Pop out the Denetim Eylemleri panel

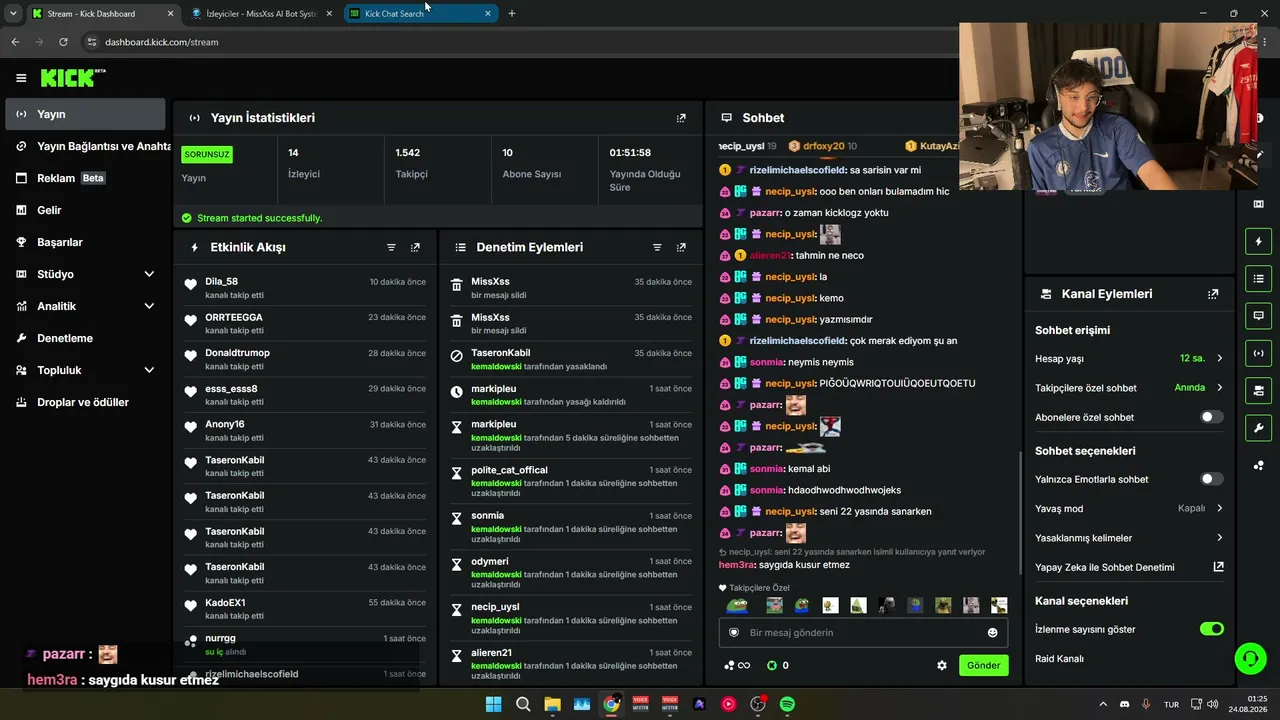tap(681, 247)
